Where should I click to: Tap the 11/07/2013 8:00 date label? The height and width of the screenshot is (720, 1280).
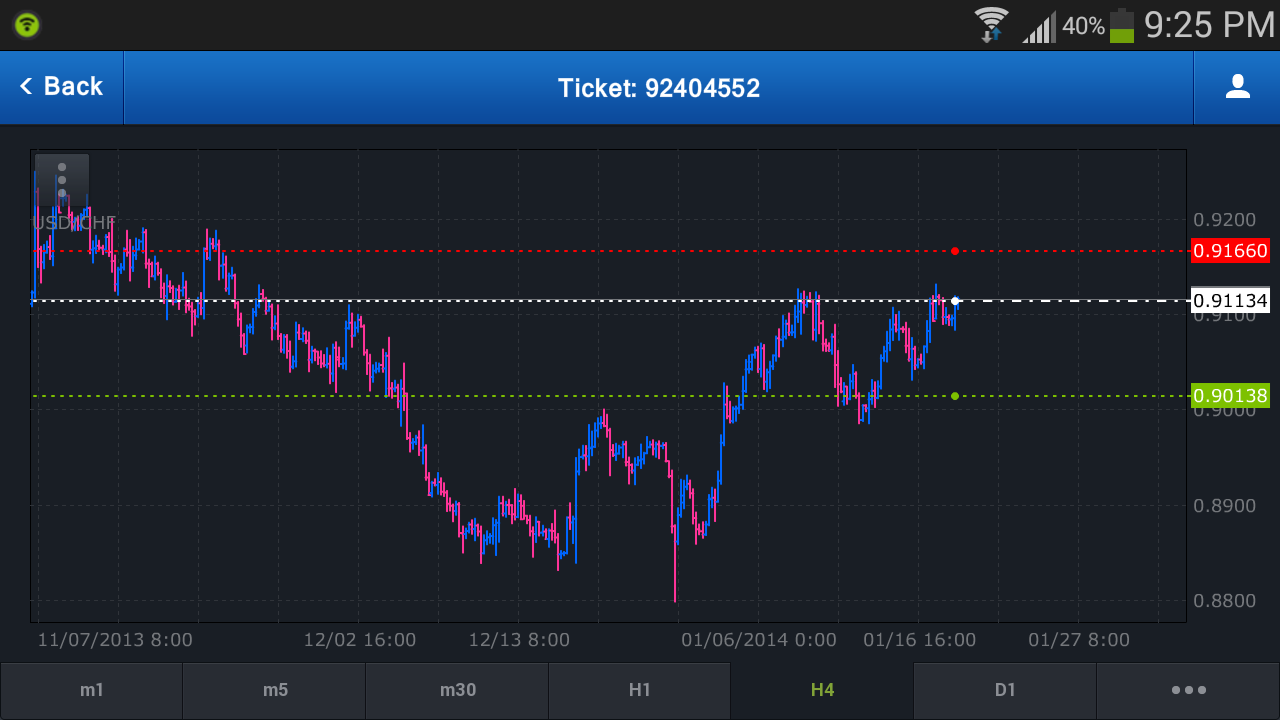click(115, 640)
